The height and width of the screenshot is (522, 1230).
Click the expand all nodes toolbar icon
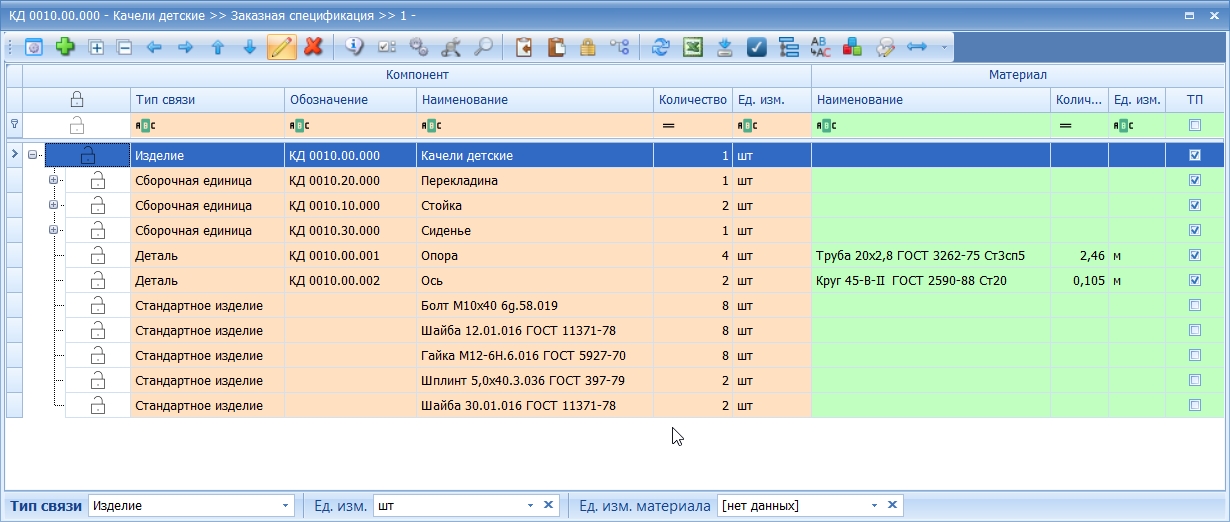point(97,47)
